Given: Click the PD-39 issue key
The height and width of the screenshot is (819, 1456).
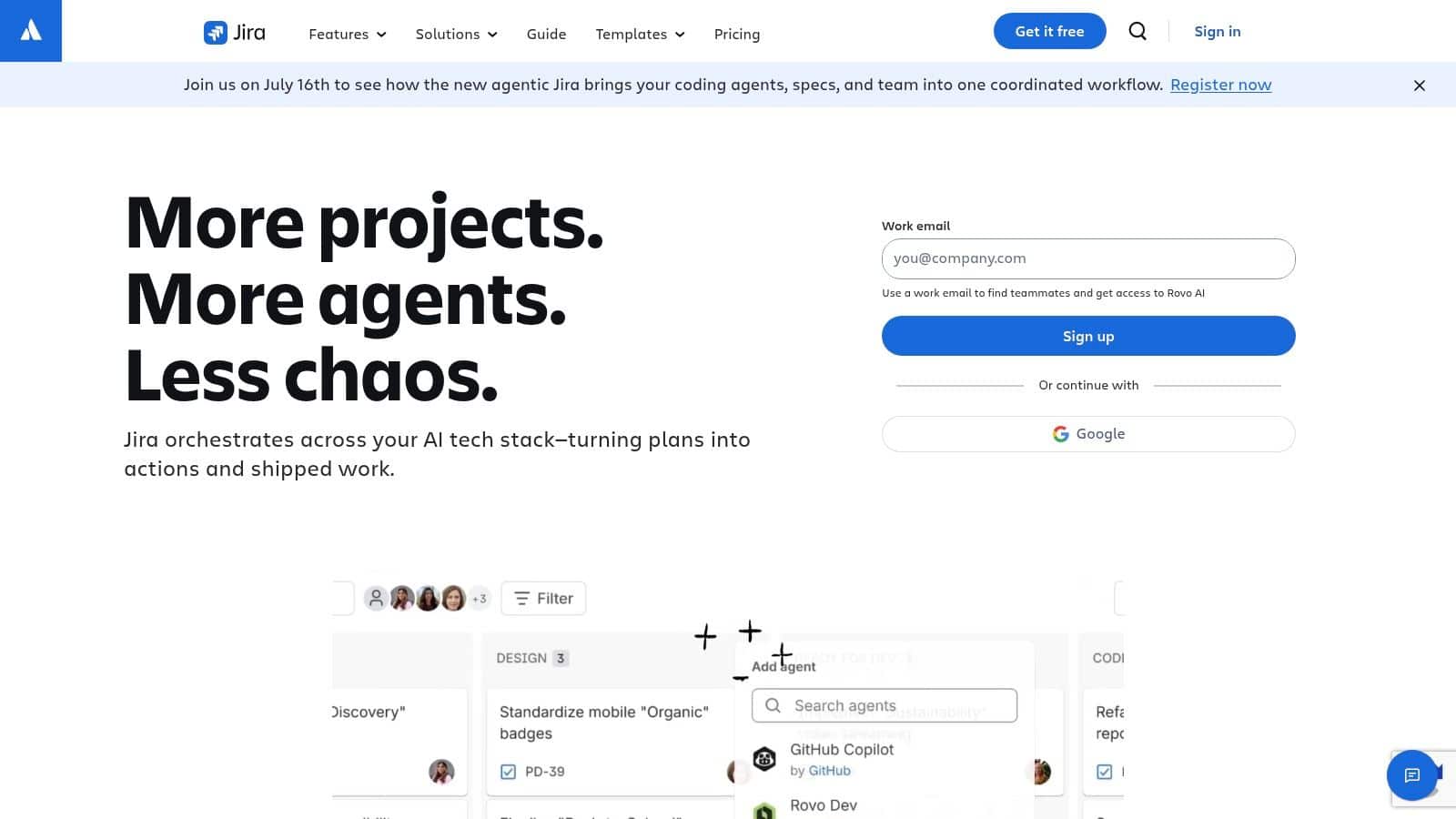Looking at the screenshot, I should coord(544,772).
